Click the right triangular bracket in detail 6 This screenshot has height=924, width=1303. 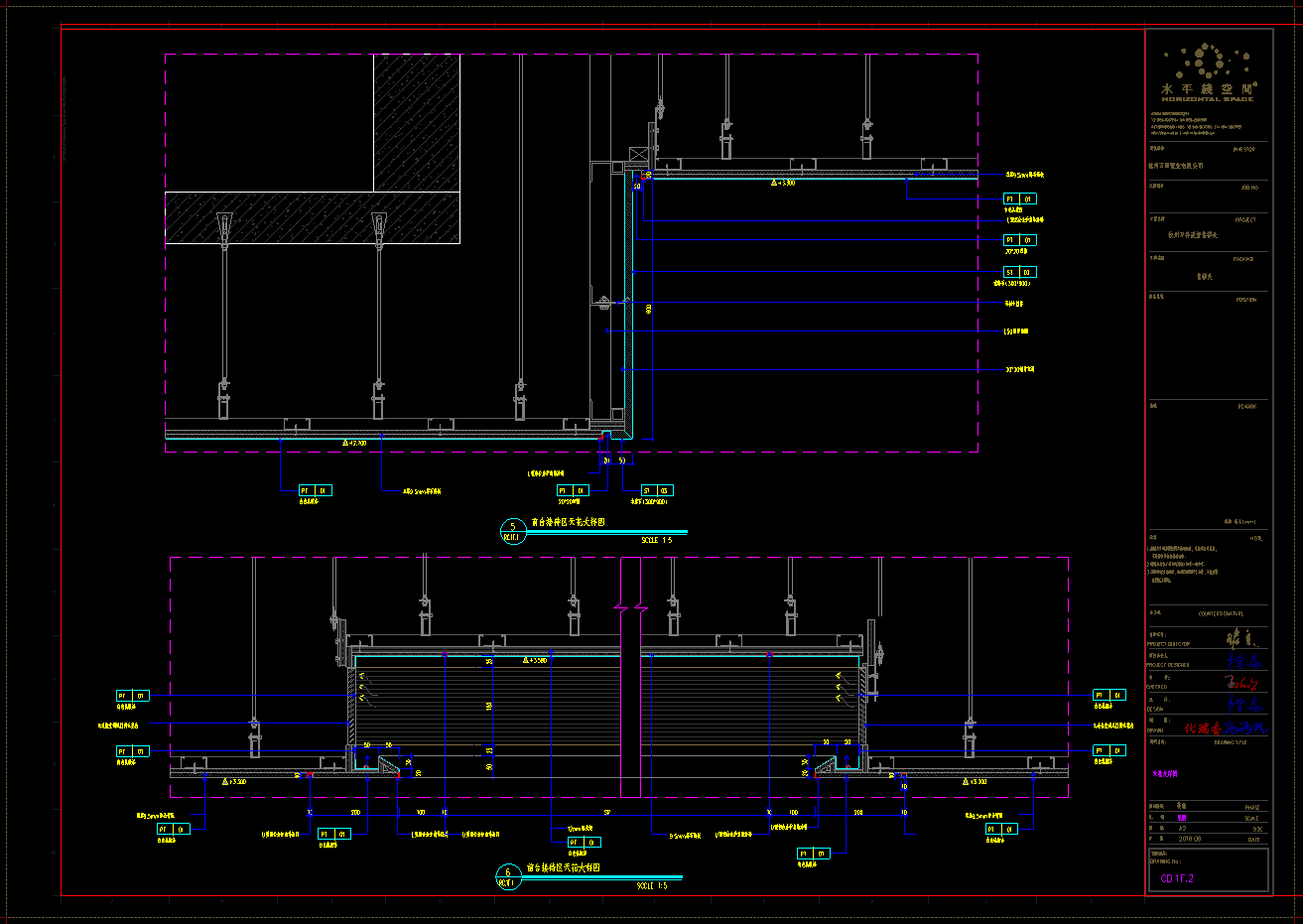[x=825, y=765]
